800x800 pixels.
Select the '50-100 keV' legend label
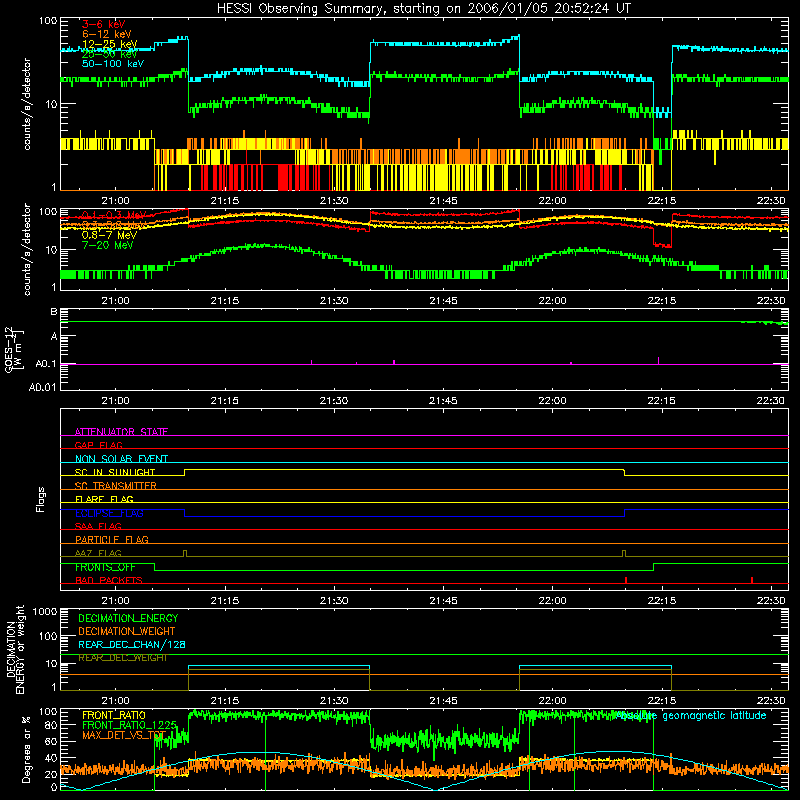click(x=113, y=64)
